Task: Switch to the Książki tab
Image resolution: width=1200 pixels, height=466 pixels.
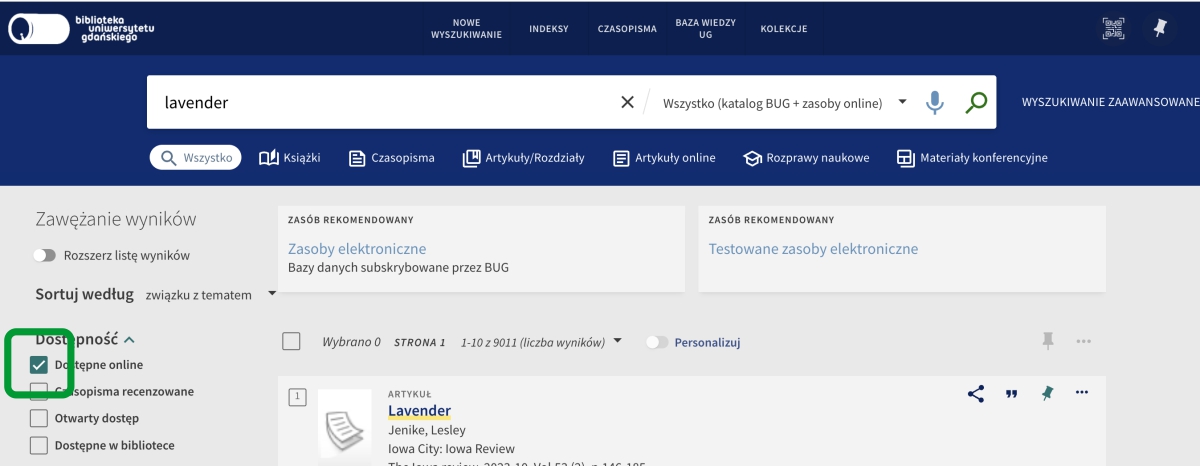Action: point(289,158)
